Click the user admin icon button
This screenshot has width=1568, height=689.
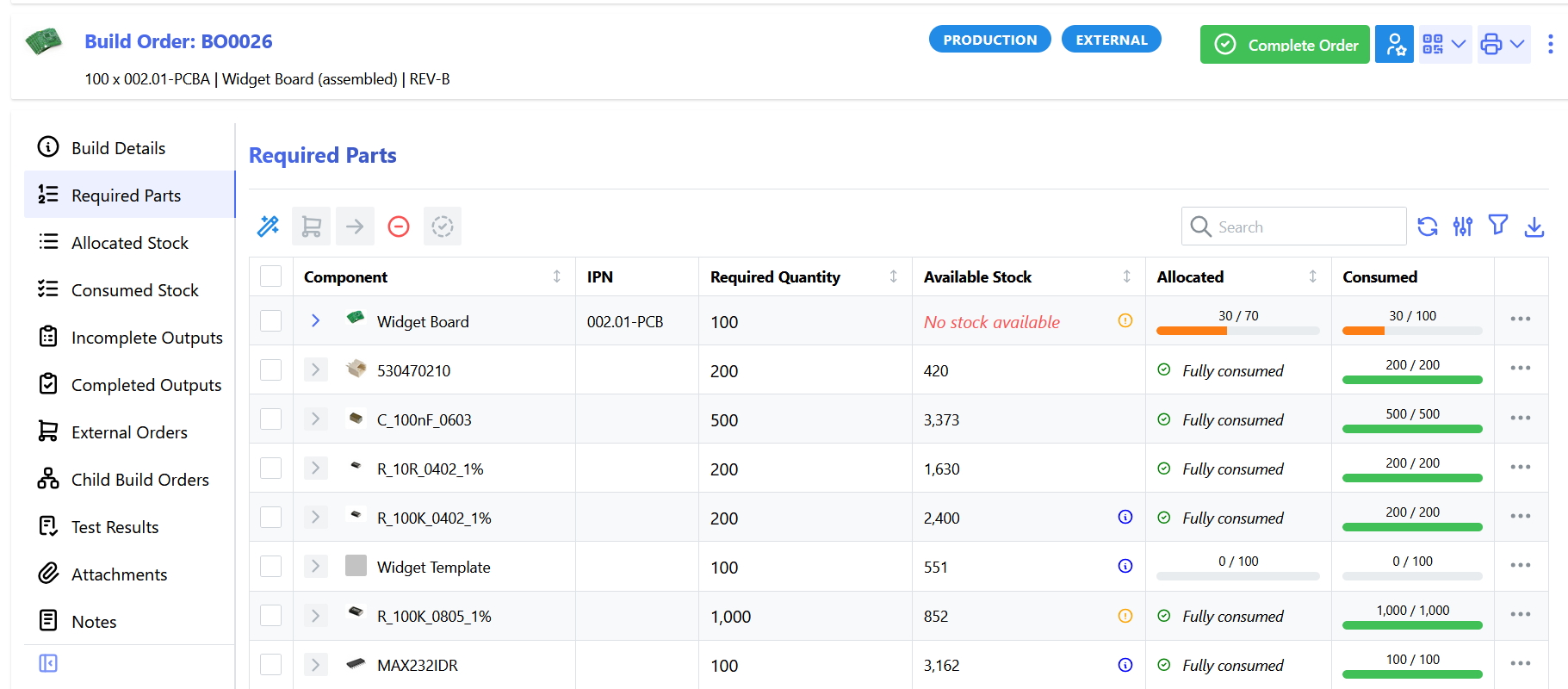1395,44
